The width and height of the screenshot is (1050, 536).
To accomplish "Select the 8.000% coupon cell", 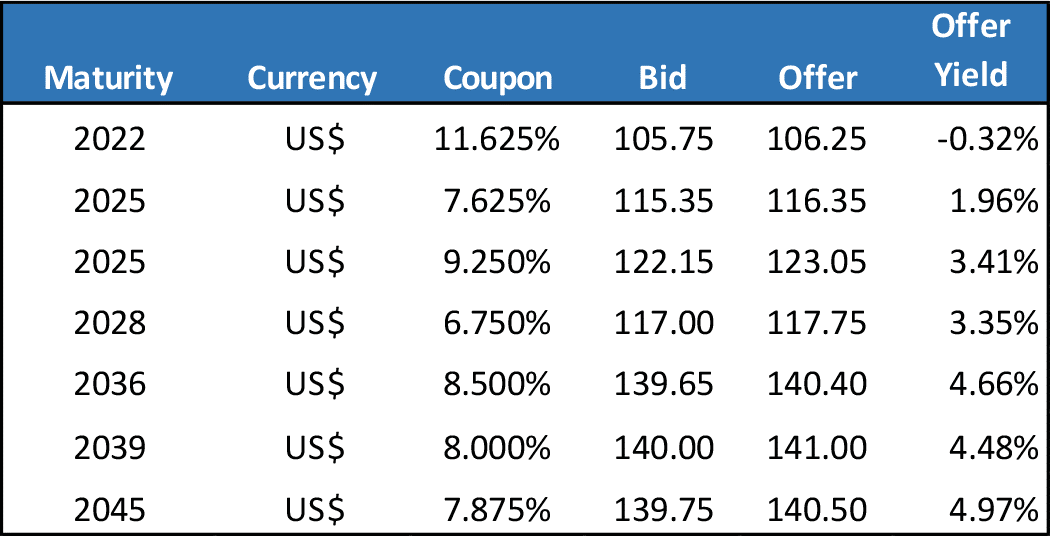I will point(497,447).
